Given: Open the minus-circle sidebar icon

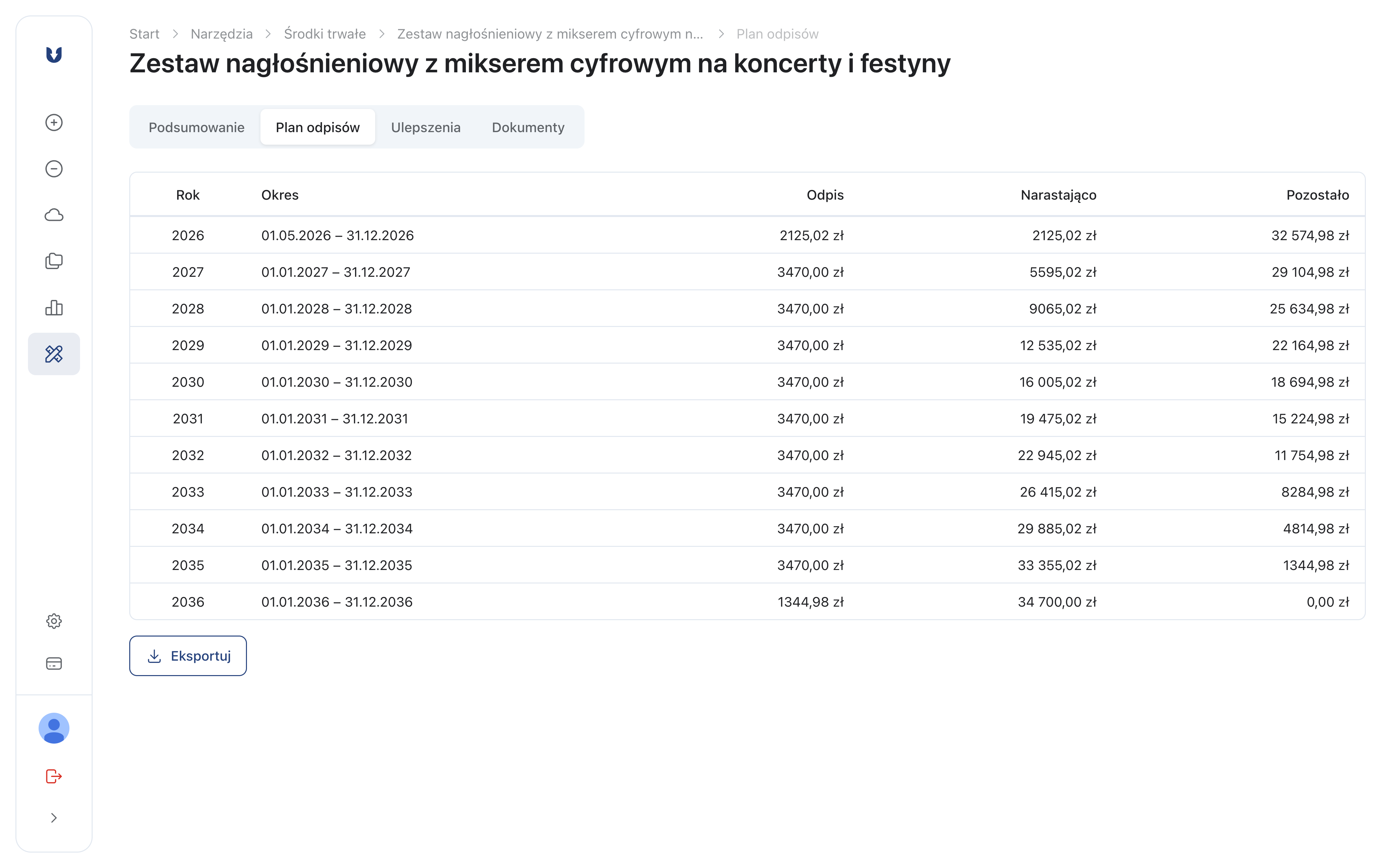Looking at the screenshot, I should click(54, 169).
